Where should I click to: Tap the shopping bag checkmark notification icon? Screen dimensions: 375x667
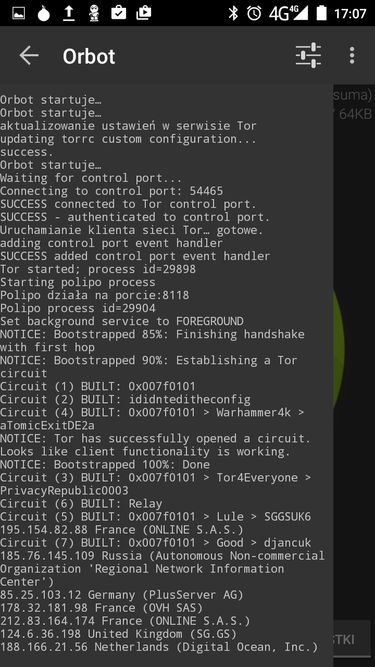[119, 13]
